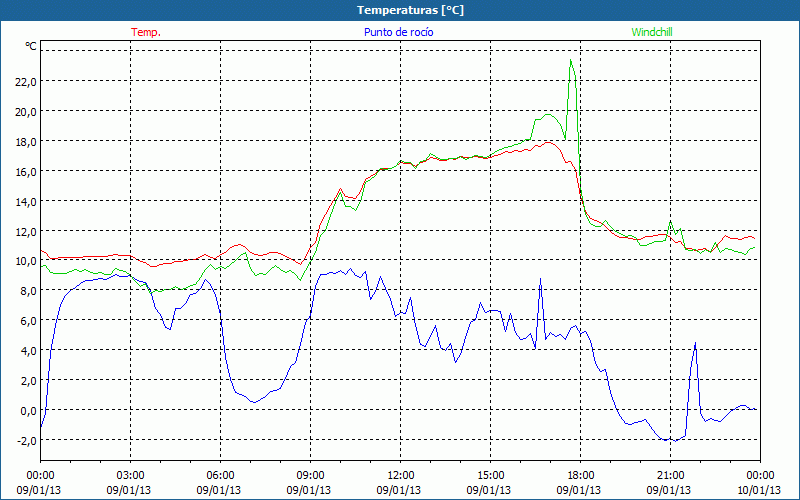The image size is (800, 500).
Task: Click the 16,0 y-axis value
Action: (x=26, y=171)
